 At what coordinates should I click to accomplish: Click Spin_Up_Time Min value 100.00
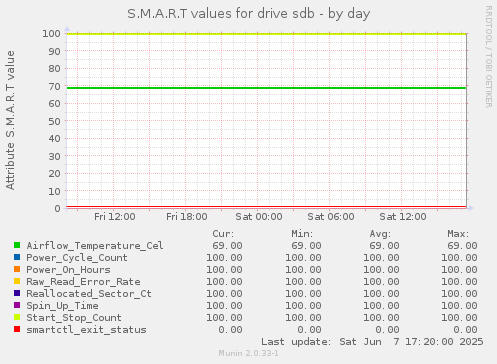point(303,306)
